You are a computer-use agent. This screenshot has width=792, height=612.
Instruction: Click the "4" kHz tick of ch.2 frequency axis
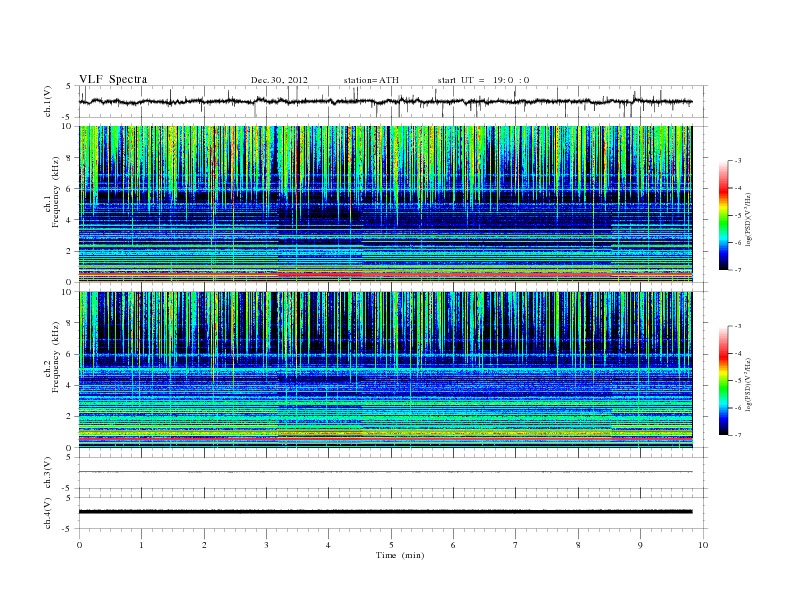click(x=69, y=385)
